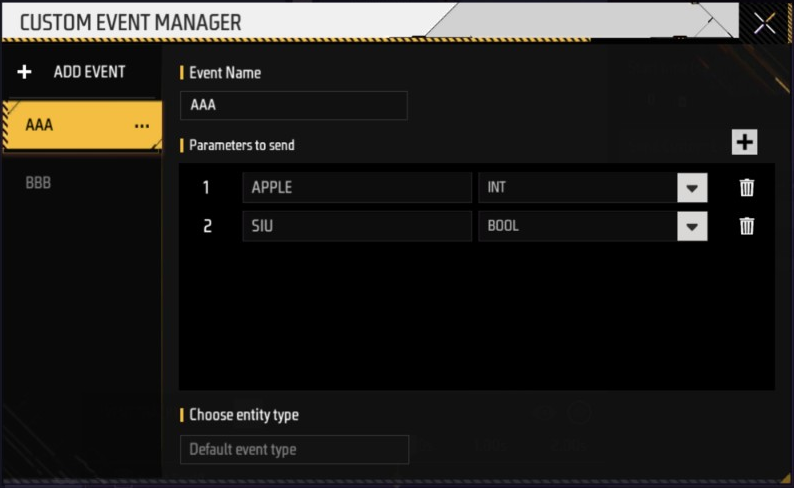This screenshot has width=794, height=488.
Task: Add a new parameter with plus button
Action: tap(744, 143)
